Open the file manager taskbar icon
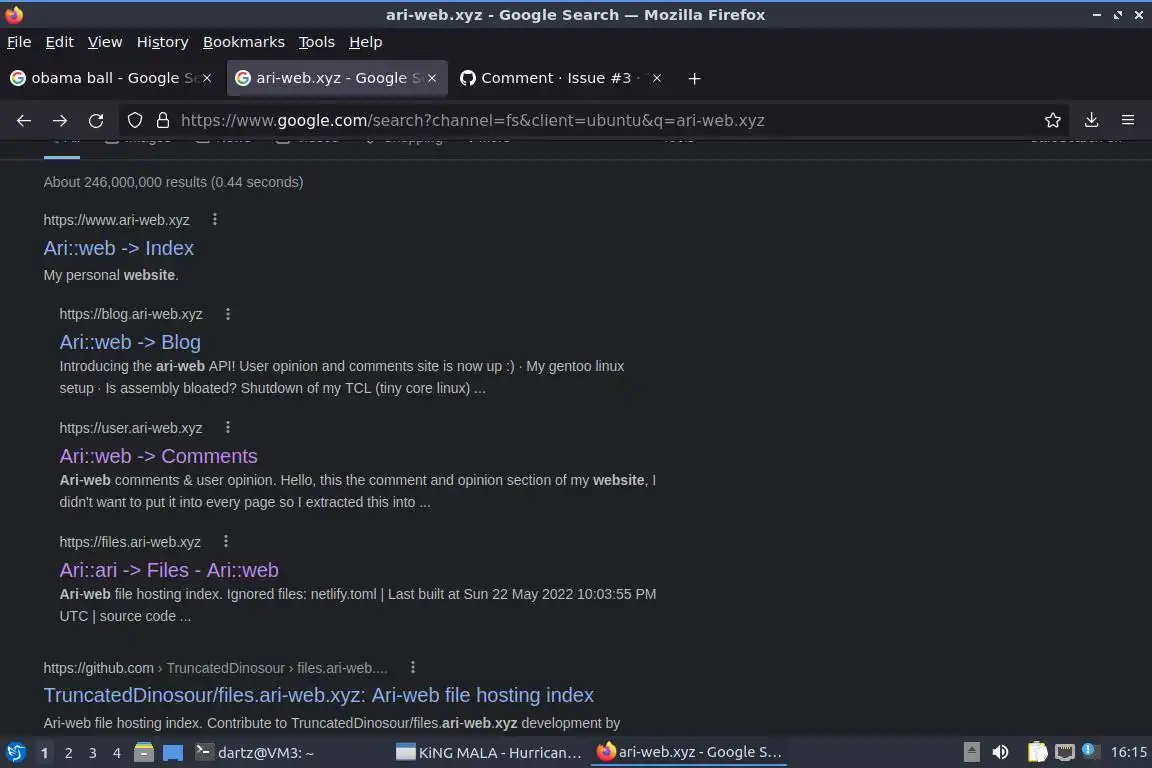The height and width of the screenshot is (768, 1152). tap(144, 753)
